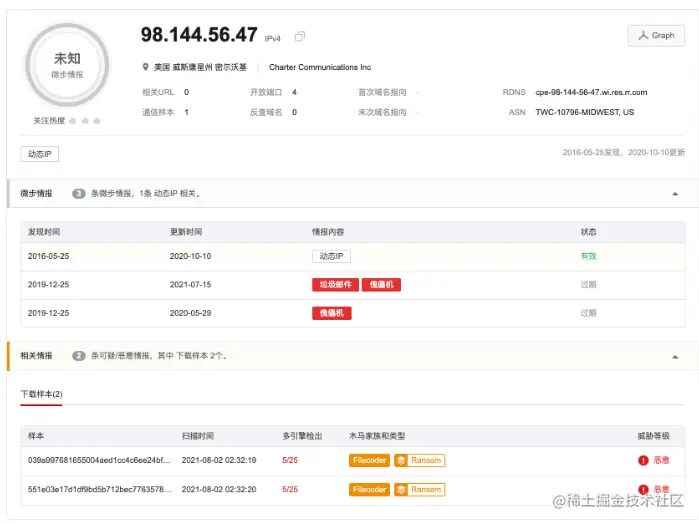Click 傀儡机 tag in the 2021-07-15 row
This screenshot has width=699, height=524.
[x=381, y=285]
